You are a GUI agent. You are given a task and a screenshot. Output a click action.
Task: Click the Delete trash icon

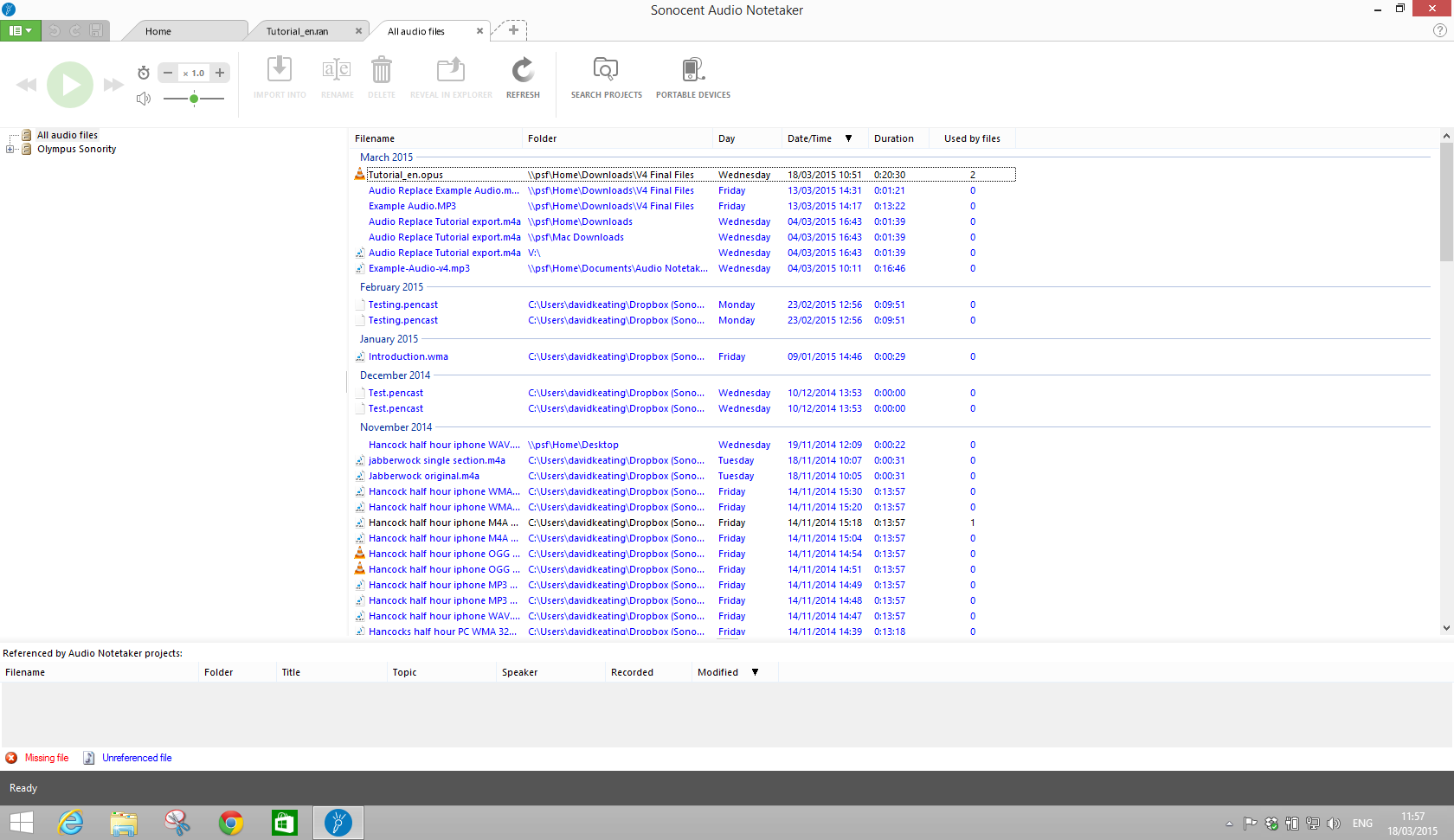click(x=381, y=69)
